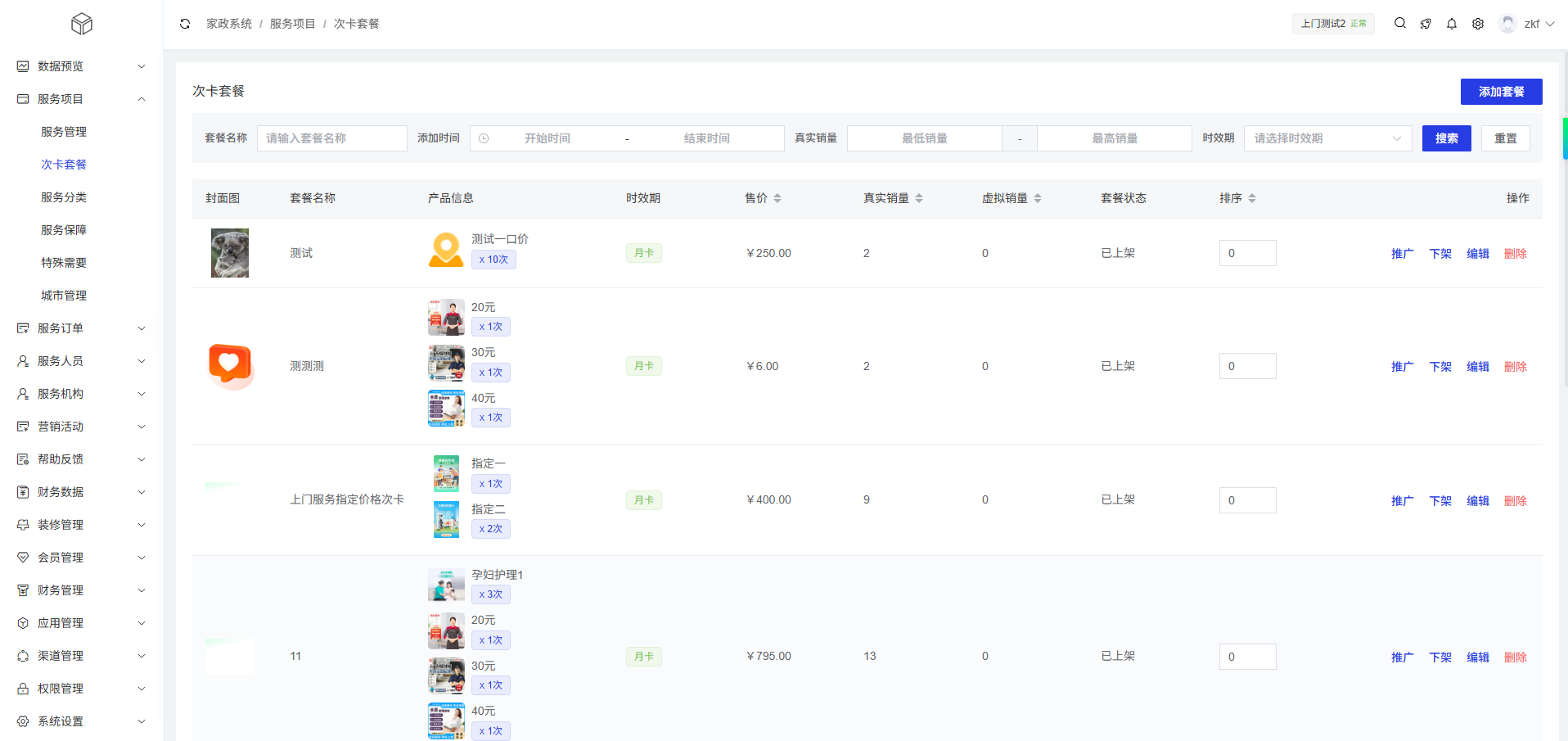Click 删除 link for the 测试 package

point(1515,254)
